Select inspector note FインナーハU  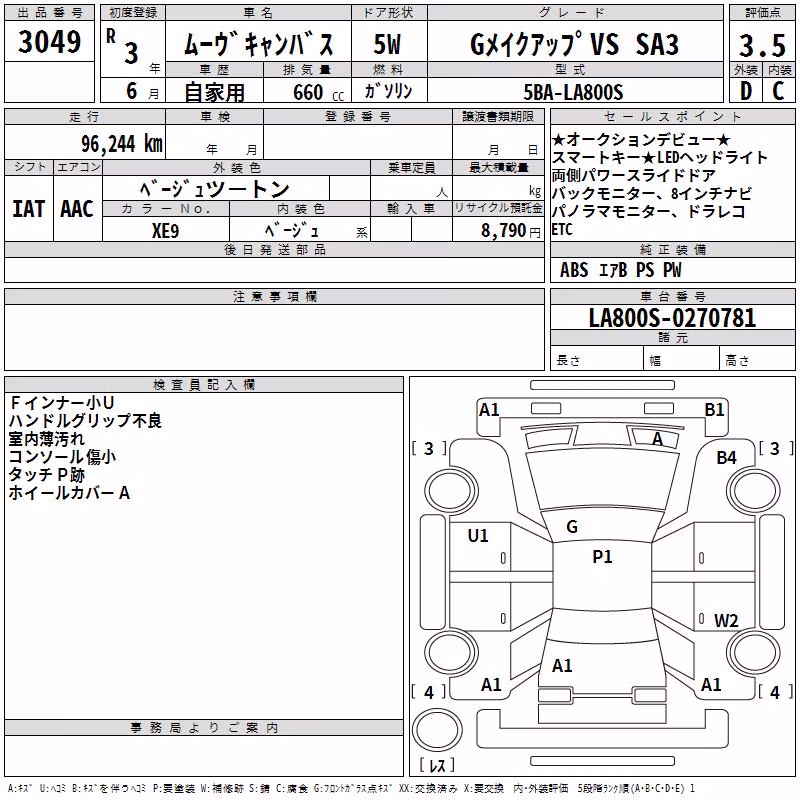(x=61, y=403)
